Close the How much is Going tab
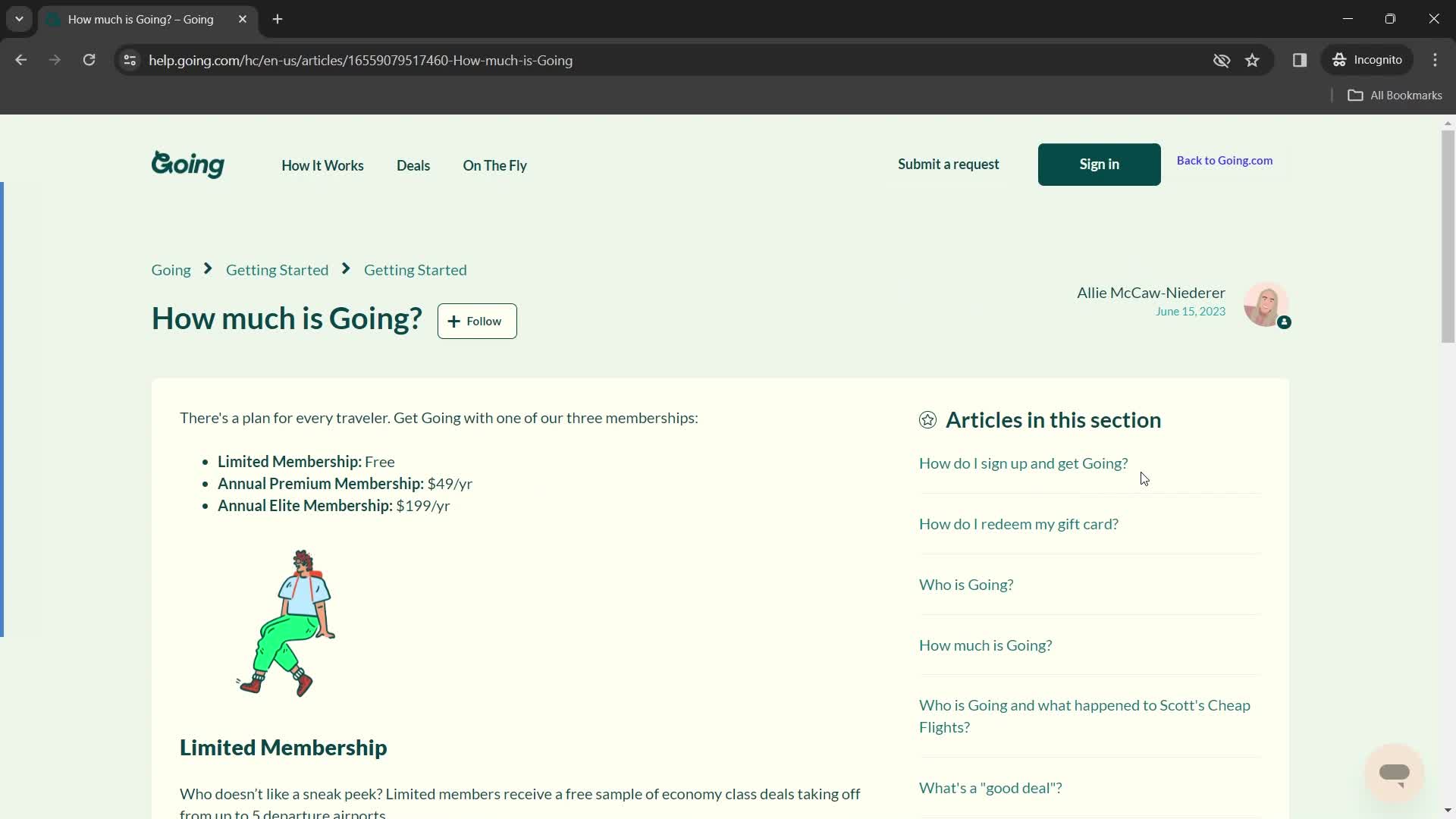Viewport: 1456px width, 819px height. (243, 19)
